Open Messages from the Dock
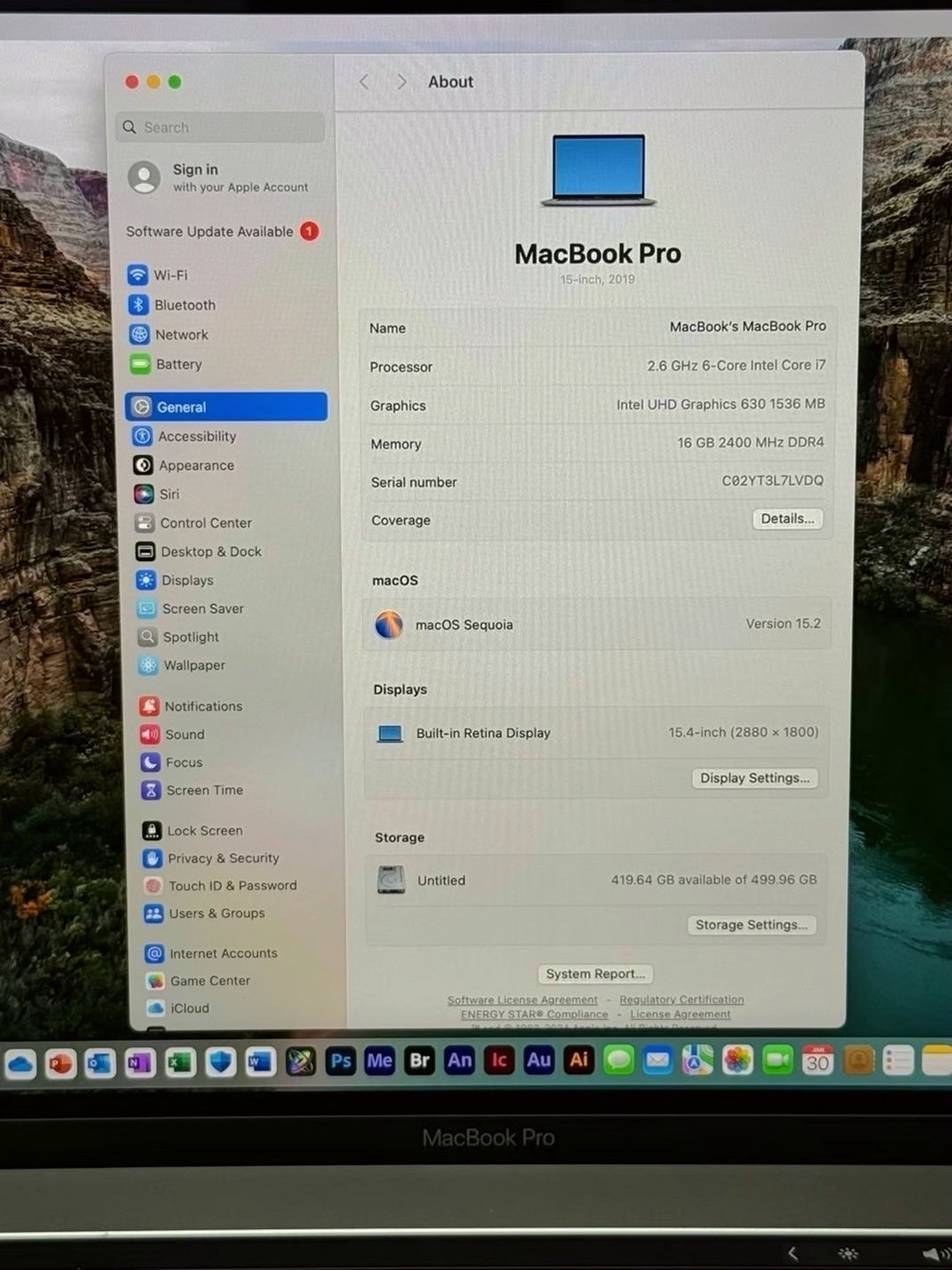This screenshot has height=1270, width=952. coord(618,1060)
